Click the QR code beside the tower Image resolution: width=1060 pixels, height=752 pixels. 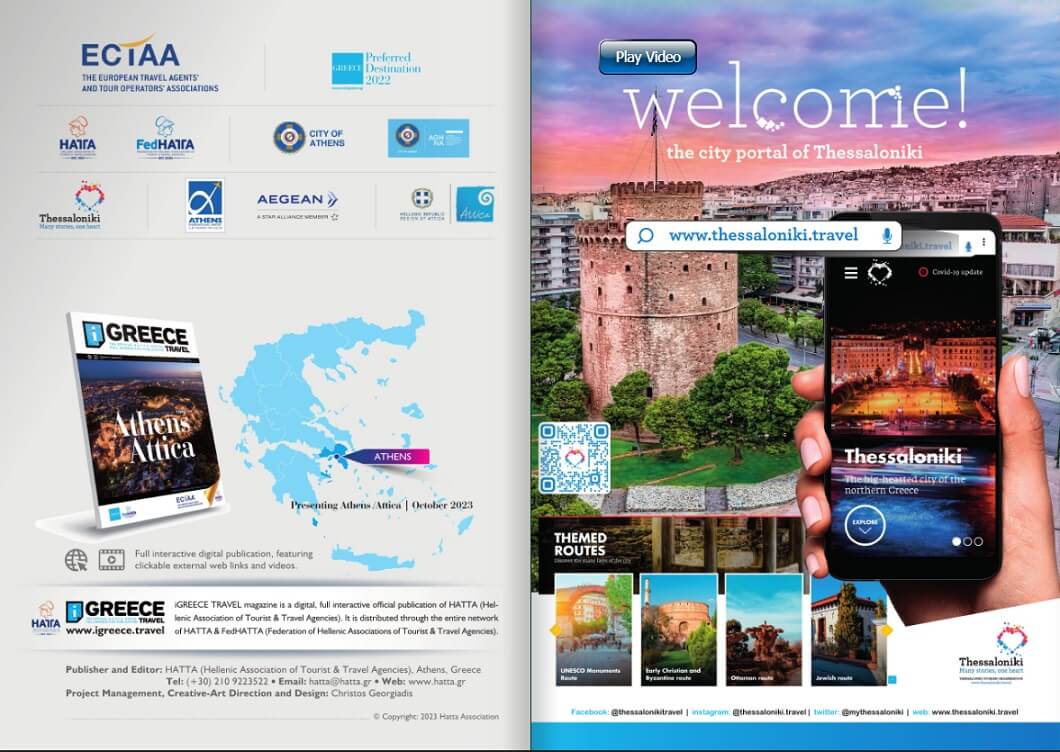pyautogui.click(x=574, y=457)
